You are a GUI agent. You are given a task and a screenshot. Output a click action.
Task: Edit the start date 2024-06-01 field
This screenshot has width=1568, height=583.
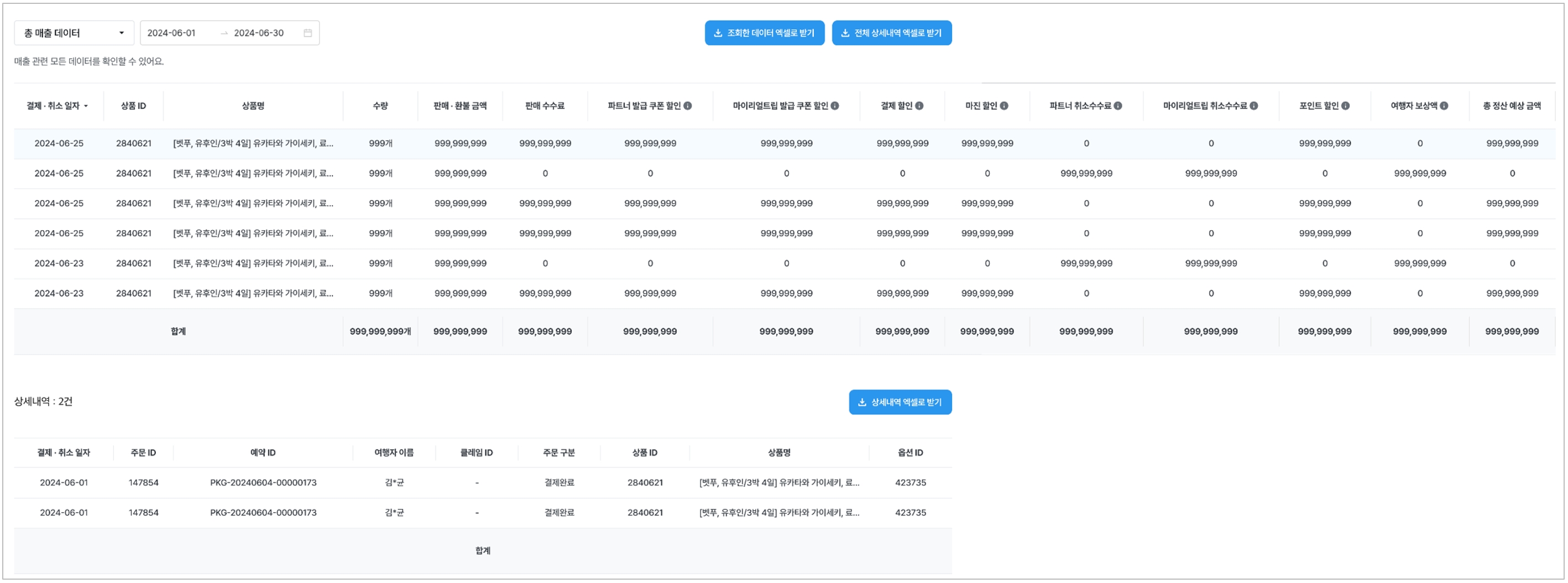[171, 33]
